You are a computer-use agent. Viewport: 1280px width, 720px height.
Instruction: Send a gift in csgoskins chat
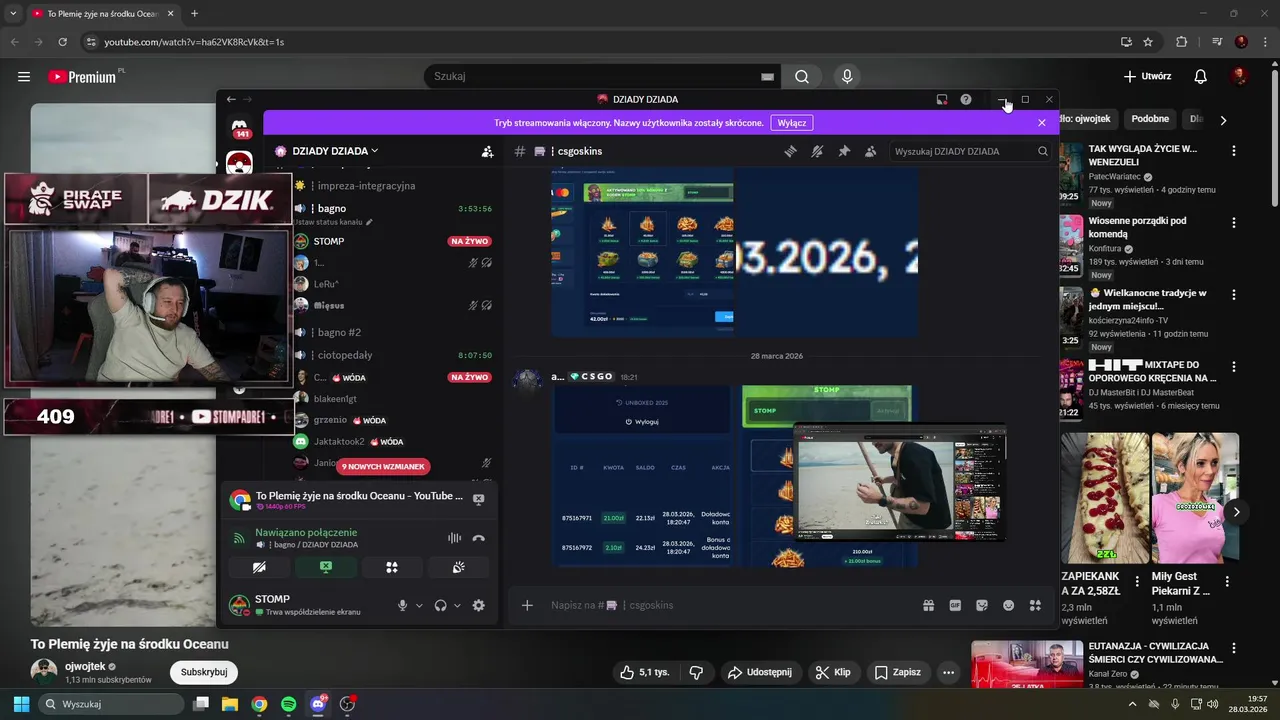[x=928, y=605]
